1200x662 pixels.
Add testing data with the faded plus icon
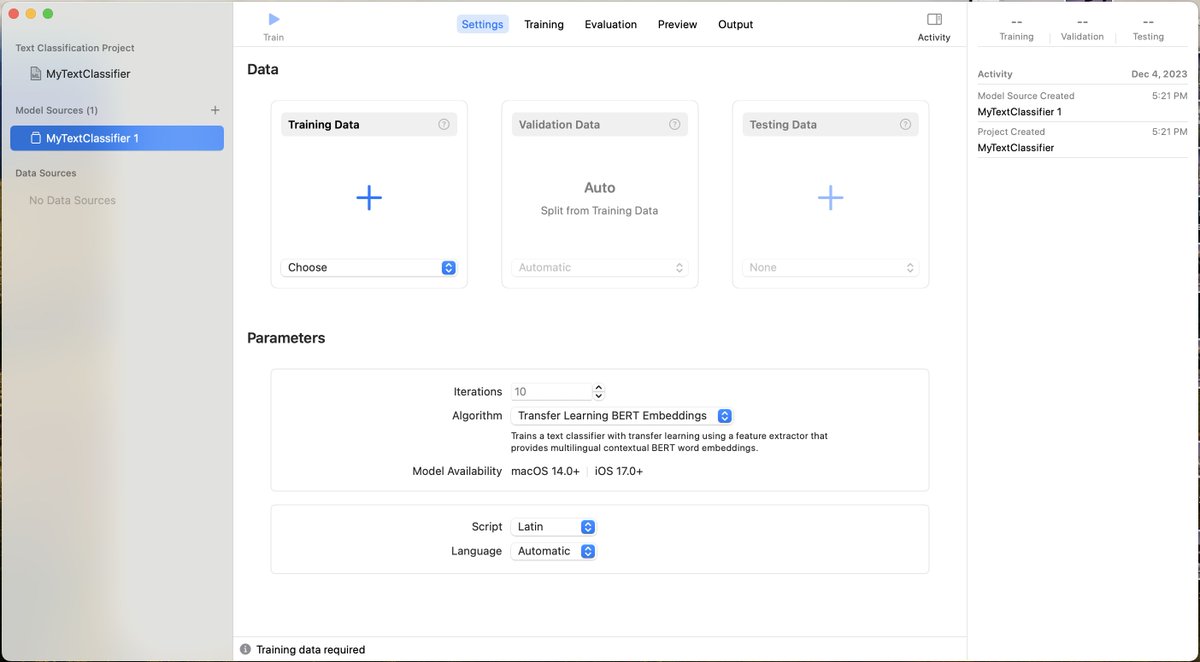(830, 198)
